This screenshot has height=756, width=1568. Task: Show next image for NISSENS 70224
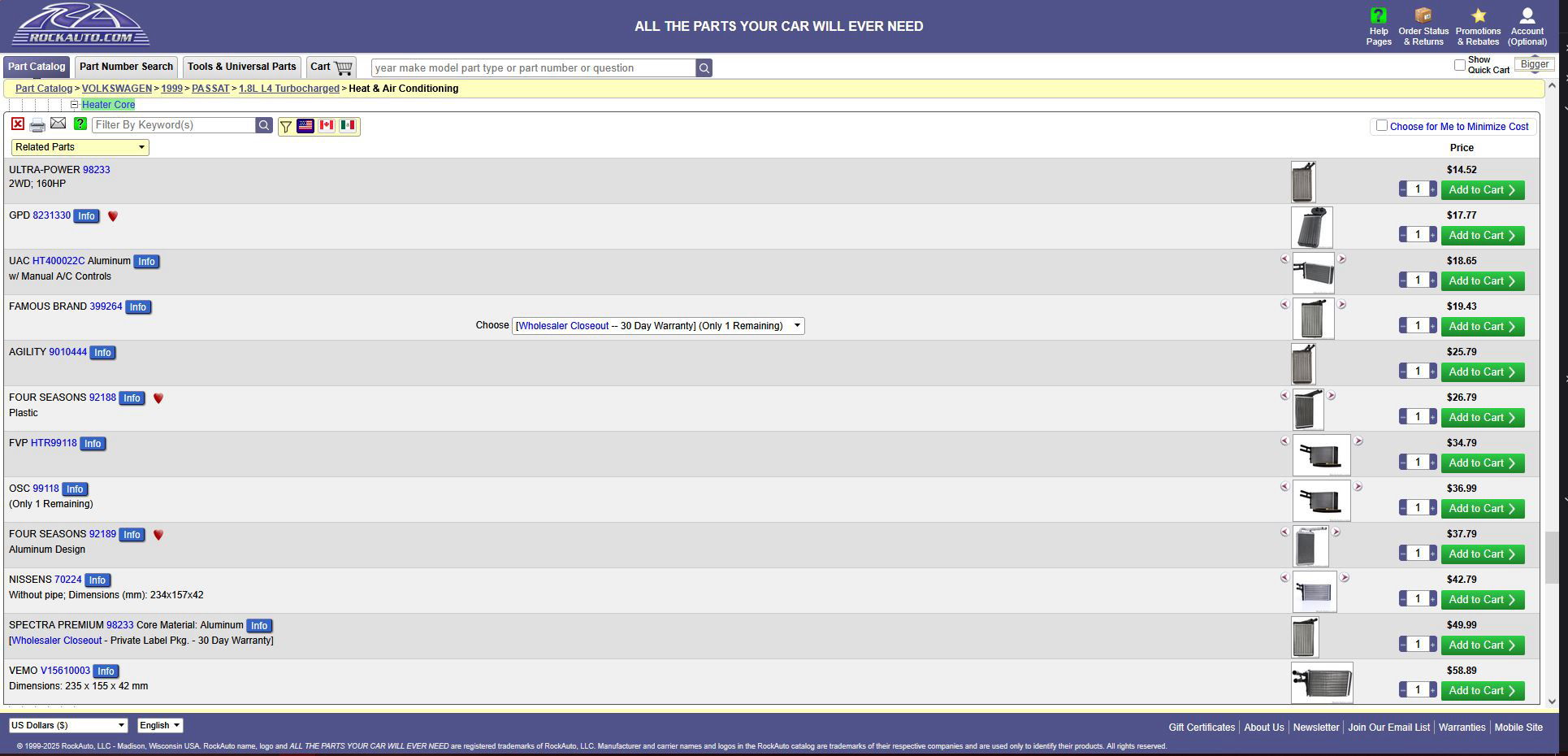[1345, 578]
